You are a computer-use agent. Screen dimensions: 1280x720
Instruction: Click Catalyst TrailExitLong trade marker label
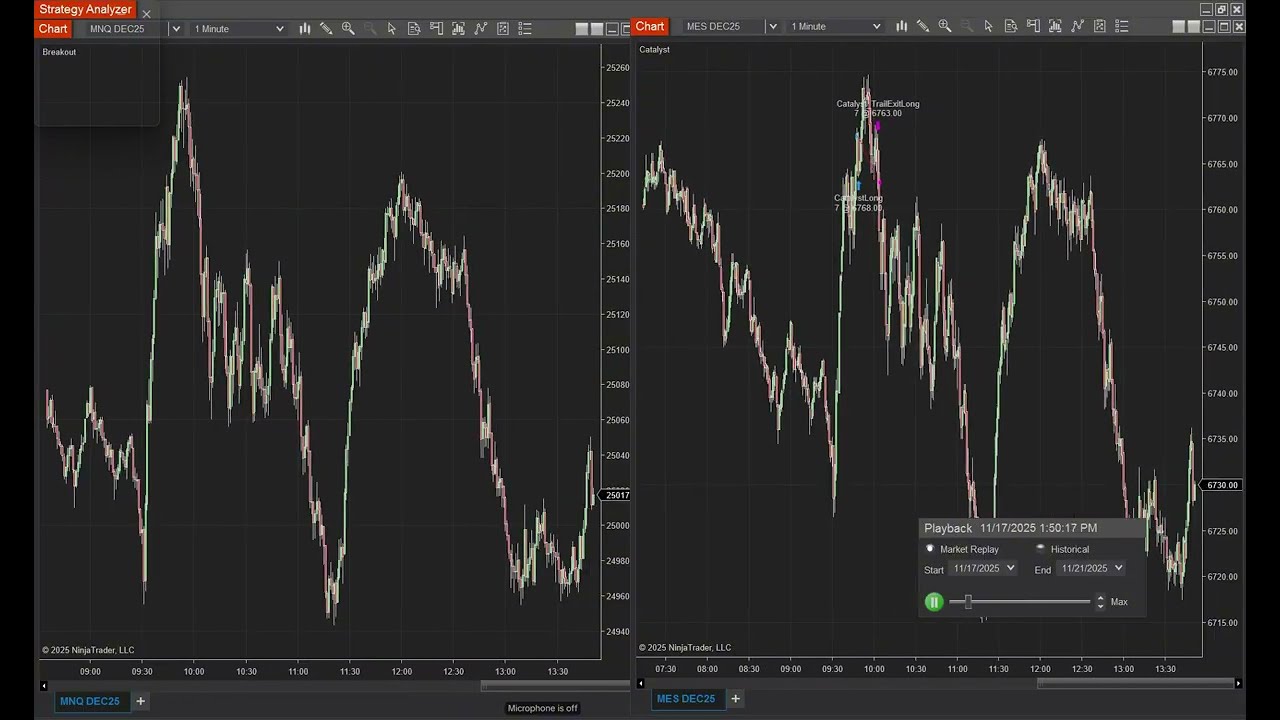point(878,108)
